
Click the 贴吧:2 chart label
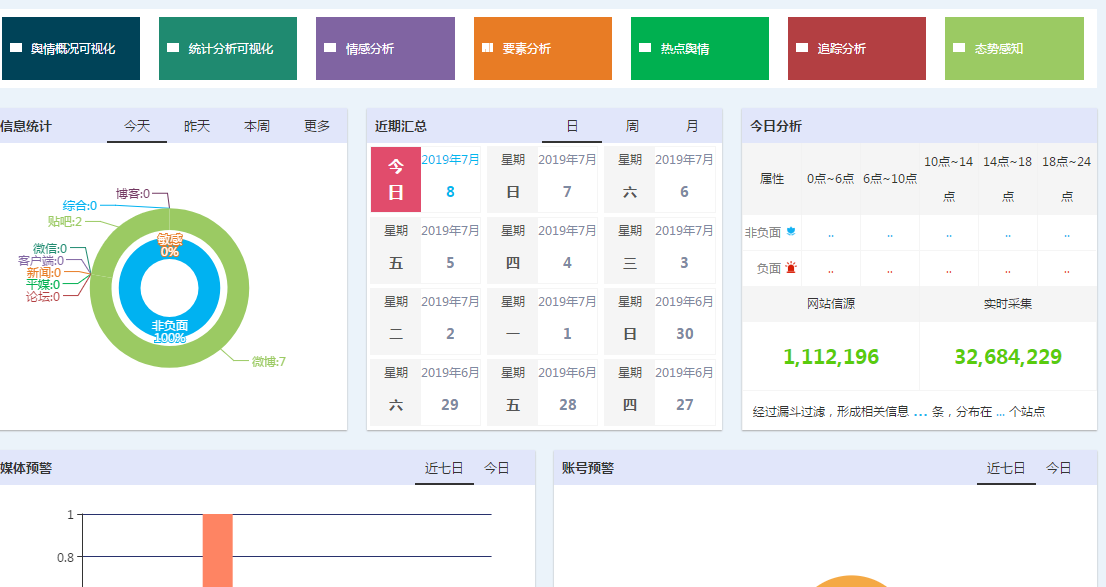pos(65,222)
